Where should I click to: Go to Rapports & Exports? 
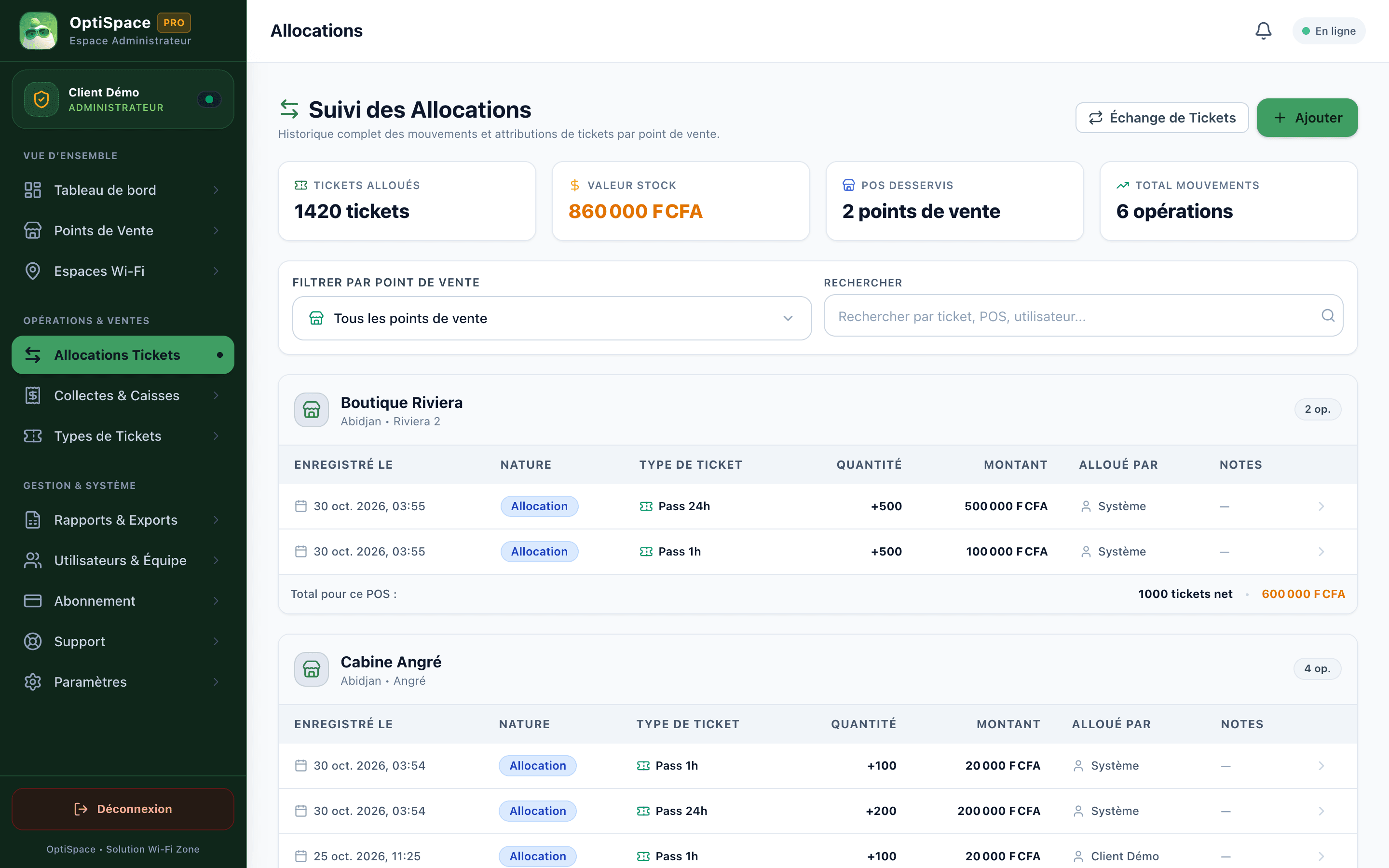(x=123, y=519)
